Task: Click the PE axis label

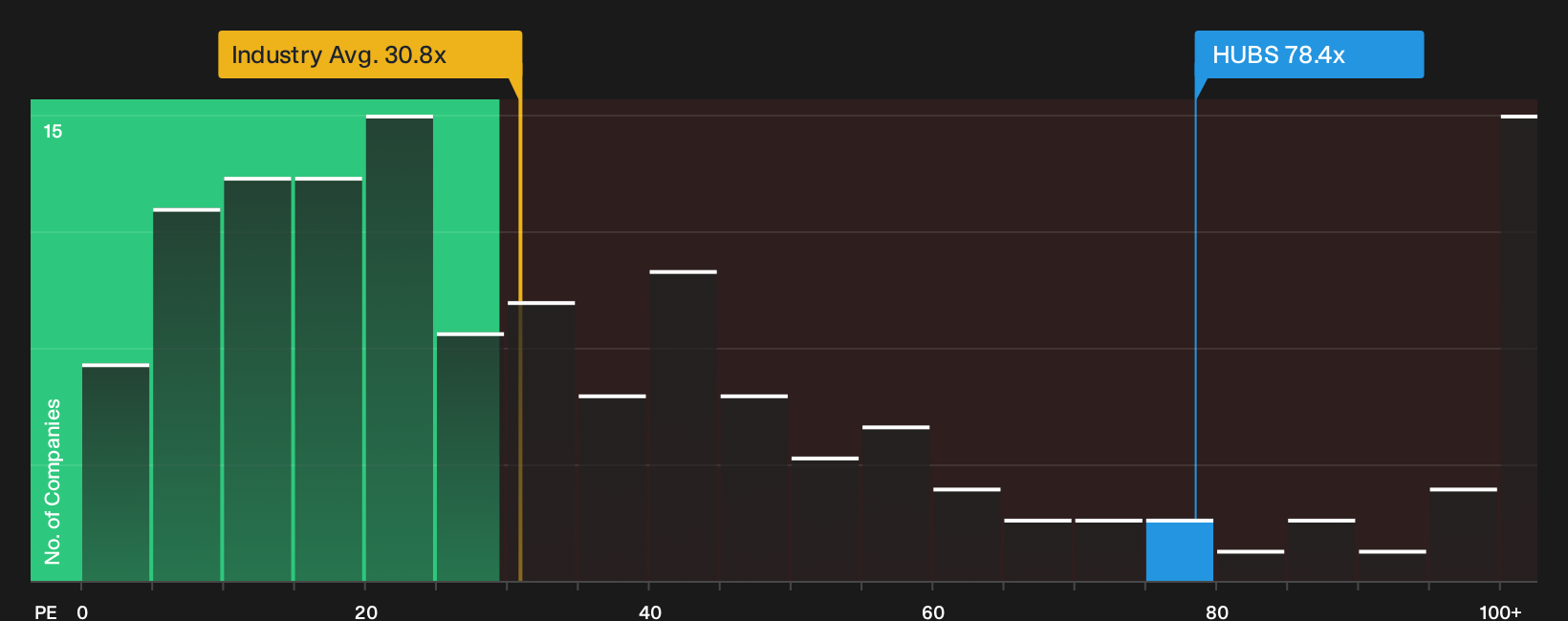Action: 45,611
